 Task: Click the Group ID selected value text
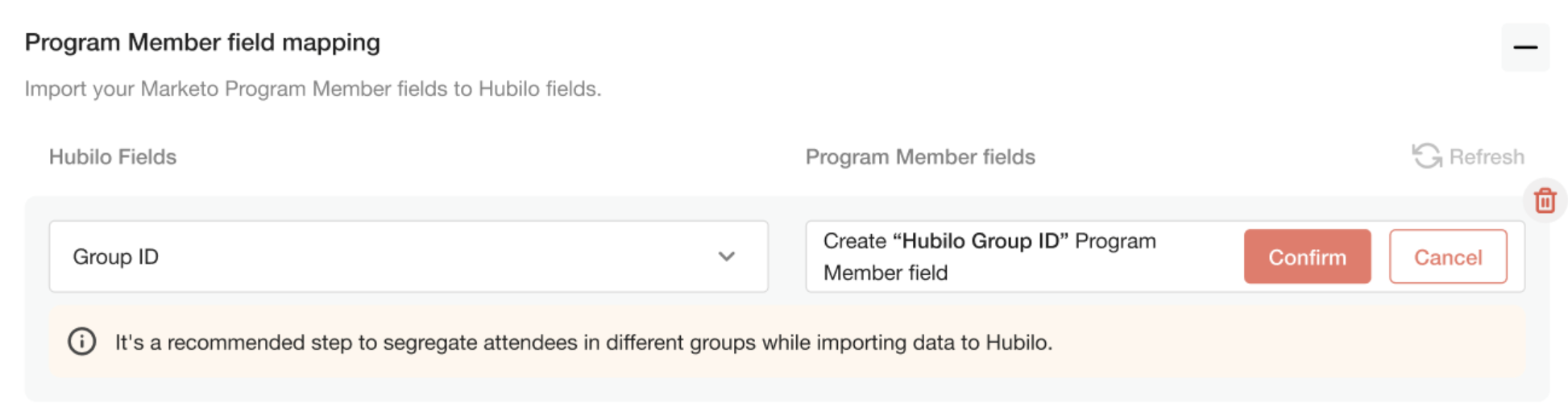click(116, 256)
